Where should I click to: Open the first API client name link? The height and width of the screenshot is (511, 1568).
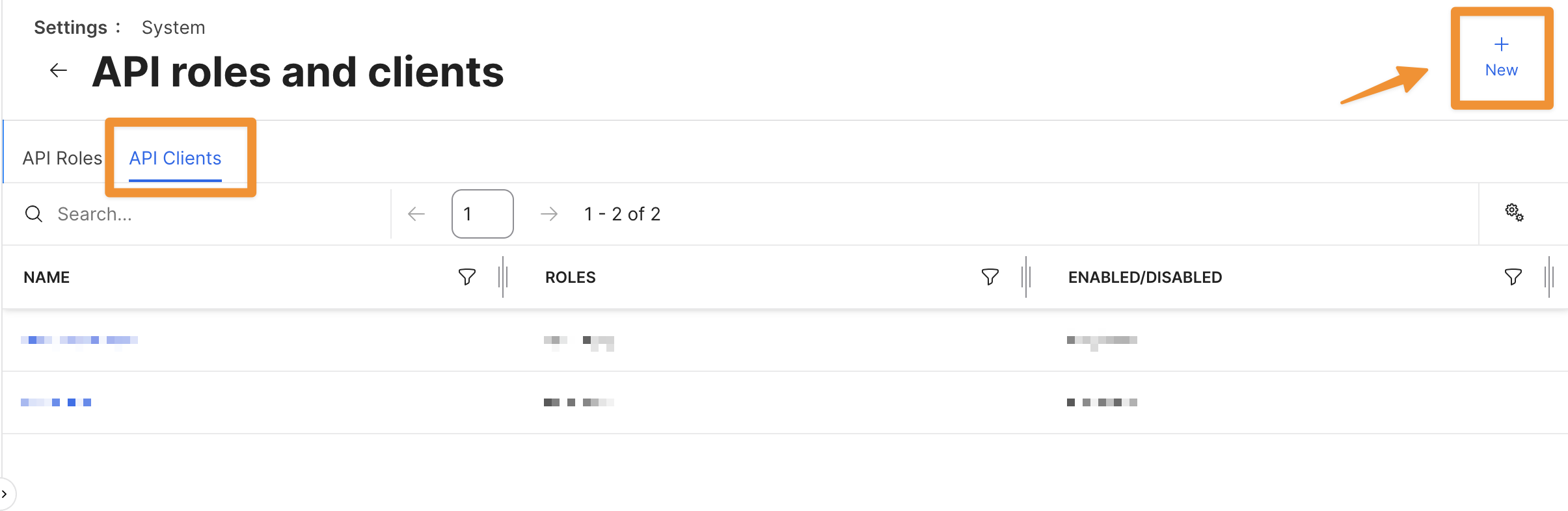tap(79, 340)
